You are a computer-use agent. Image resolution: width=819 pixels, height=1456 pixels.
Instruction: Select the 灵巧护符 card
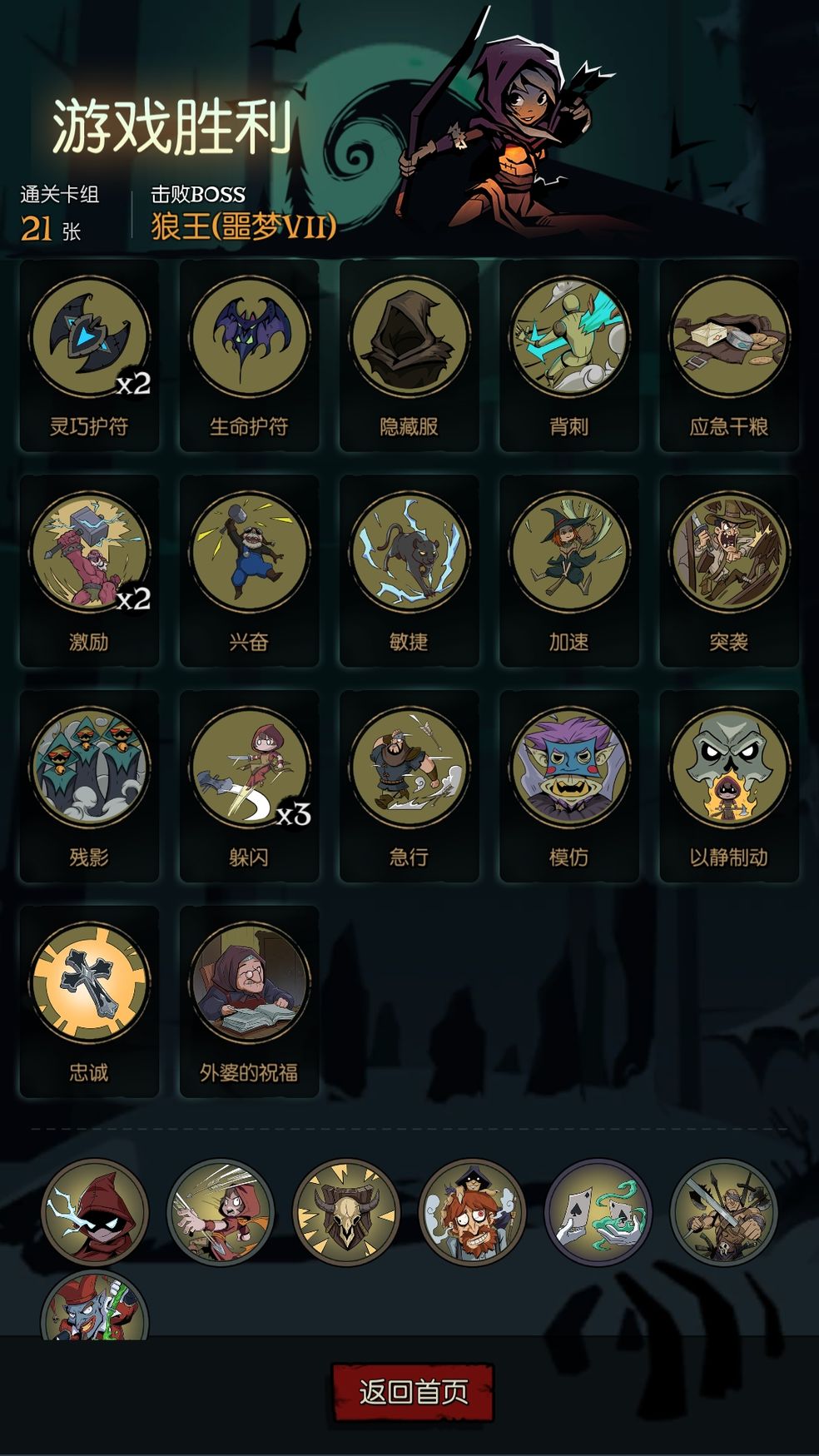coord(89,355)
